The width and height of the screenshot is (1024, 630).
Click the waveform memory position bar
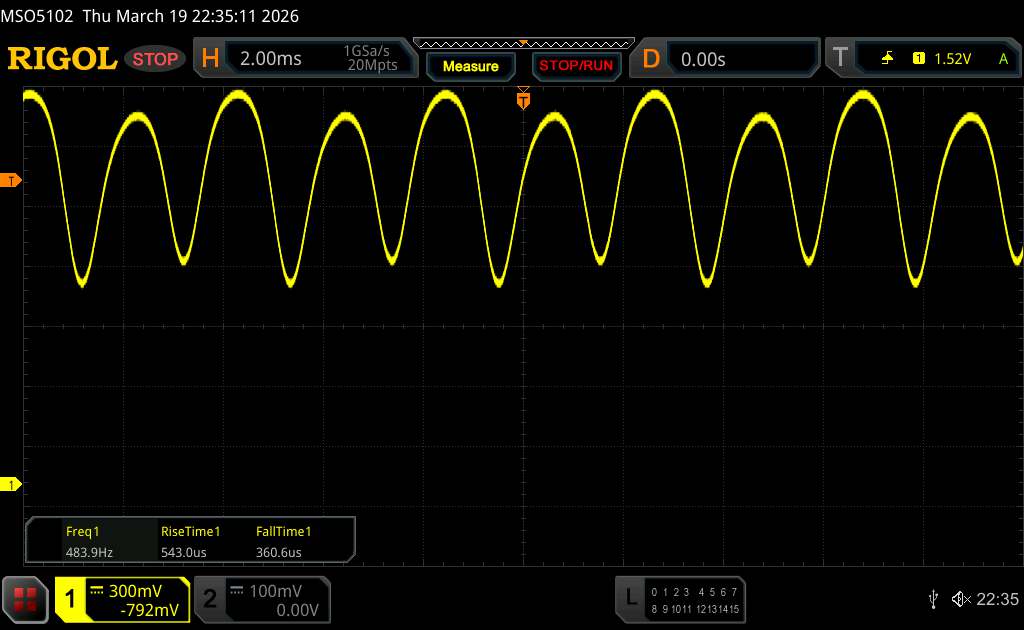coord(523,43)
